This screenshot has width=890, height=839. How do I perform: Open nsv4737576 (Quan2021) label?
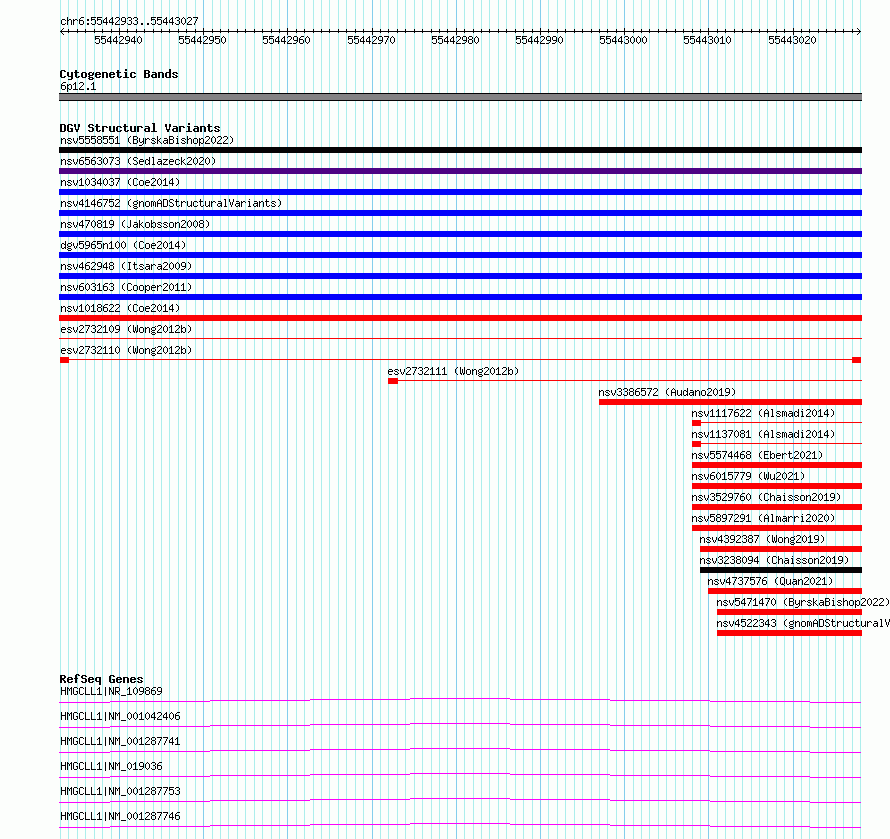(x=770, y=581)
